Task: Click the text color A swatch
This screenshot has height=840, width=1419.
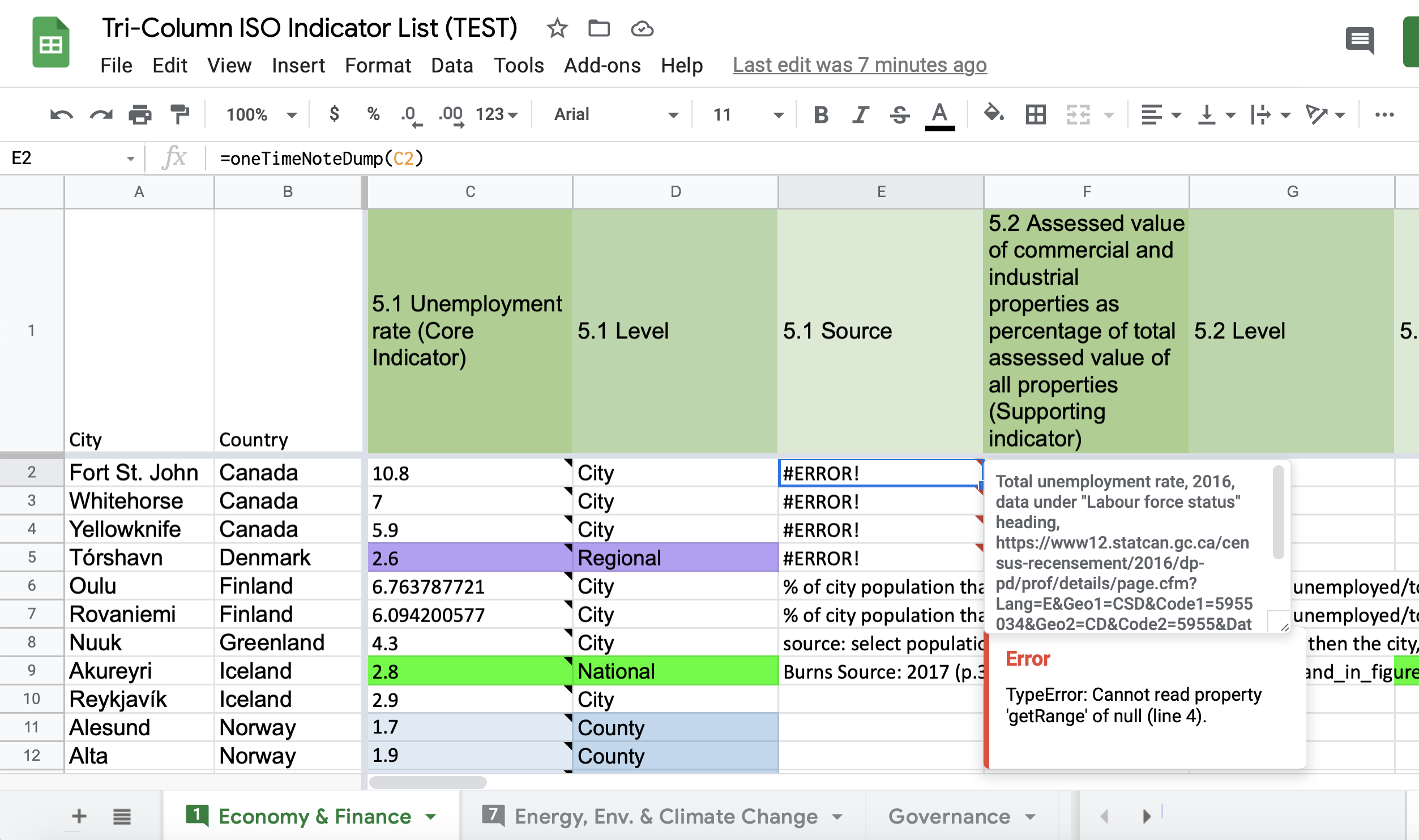Action: click(x=939, y=115)
